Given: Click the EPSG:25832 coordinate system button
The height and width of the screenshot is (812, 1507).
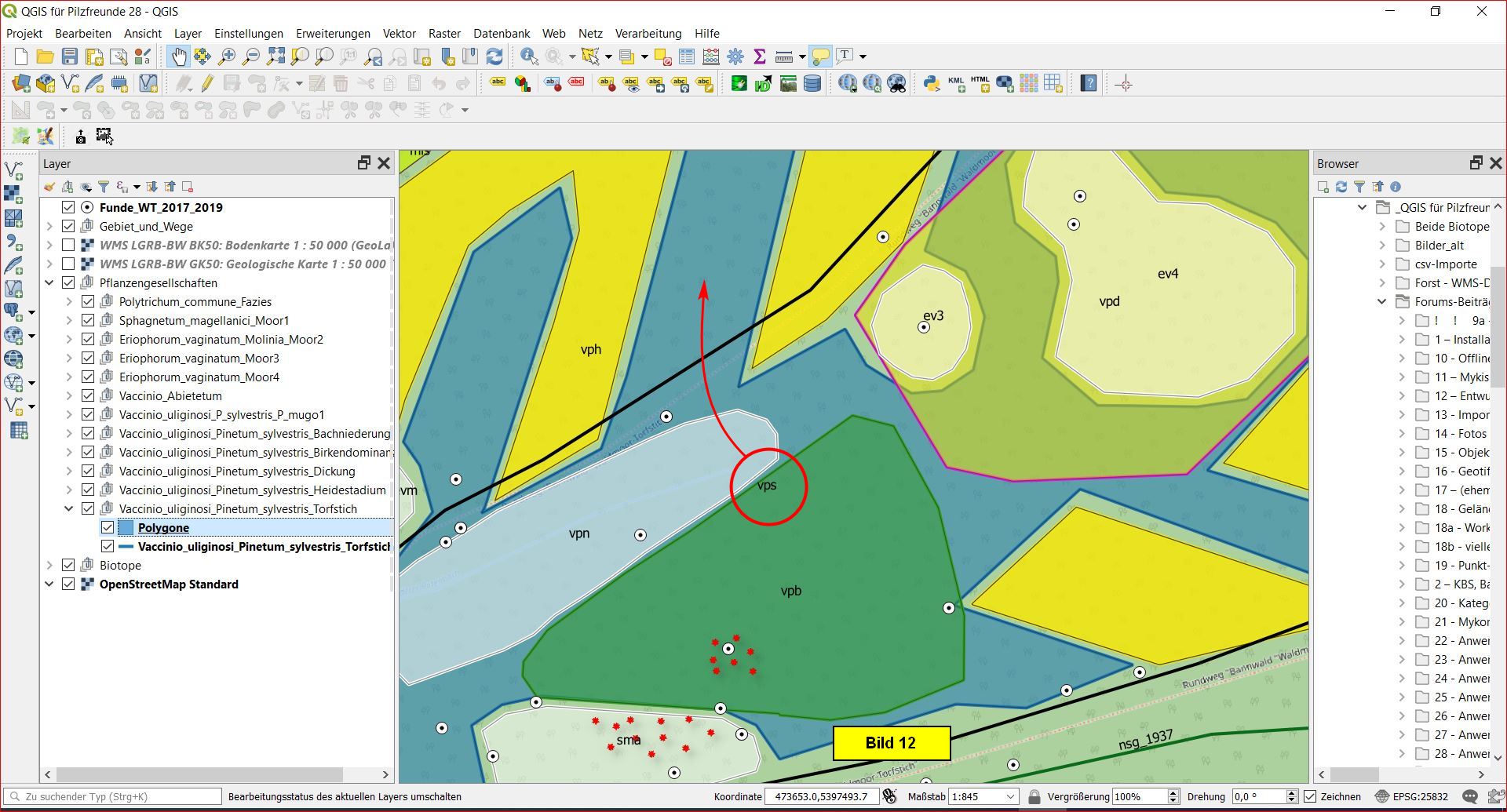Looking at the screenshot, I should click(x=1411, y=796).
